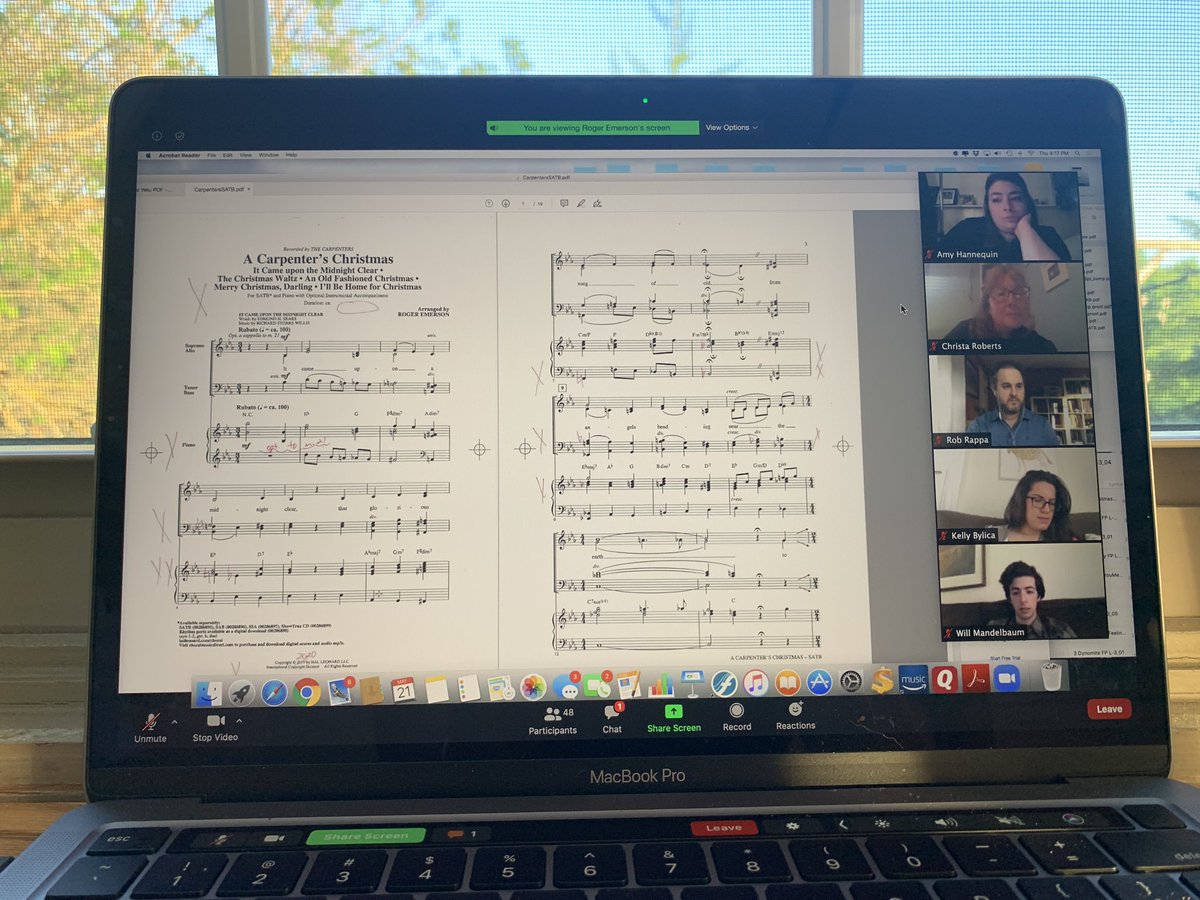Open Numbers chart icon in Dock

pyautogui.click(x=661, y=685)
